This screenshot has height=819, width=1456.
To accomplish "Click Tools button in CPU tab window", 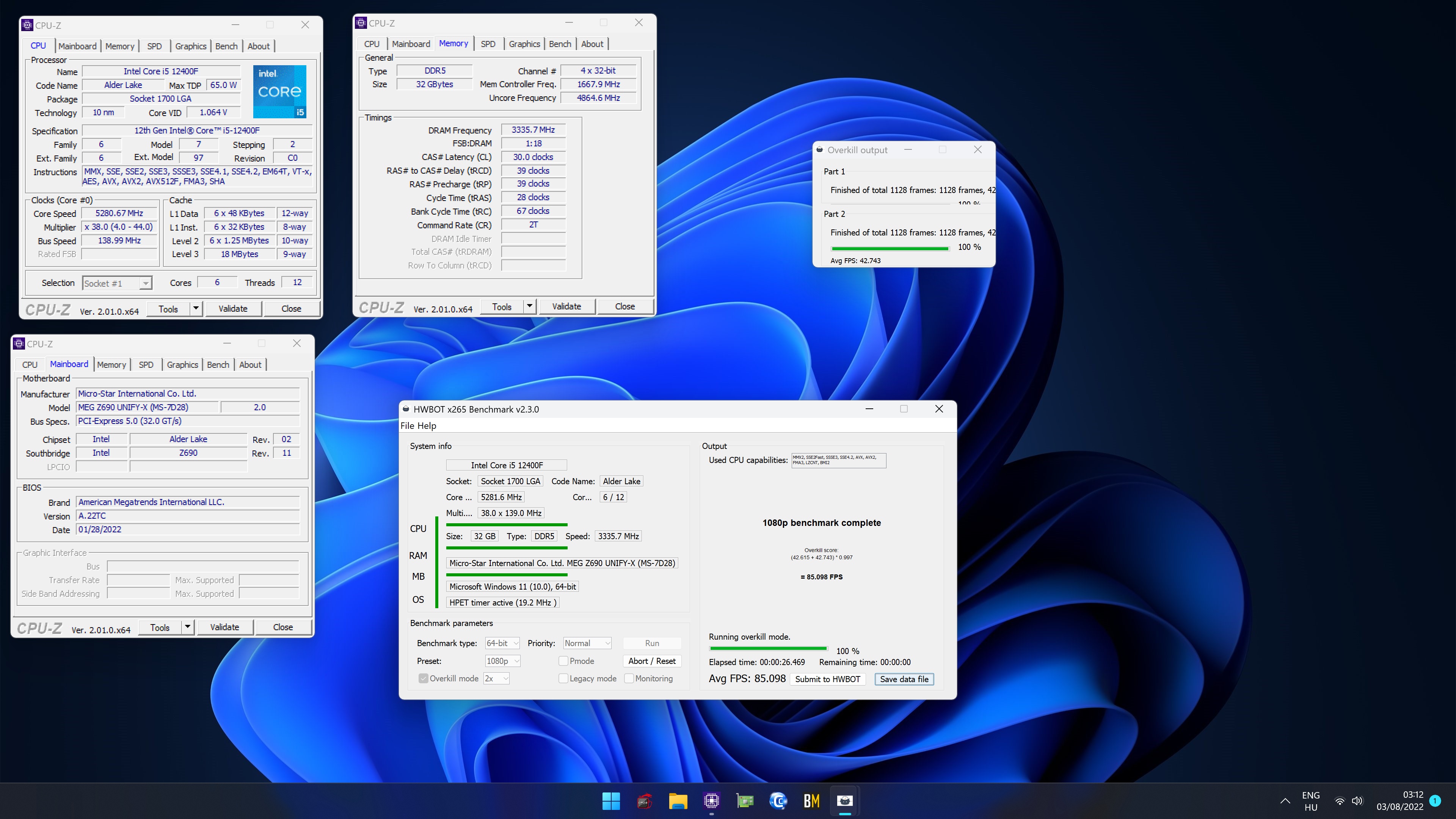I will tap(168, 309).
